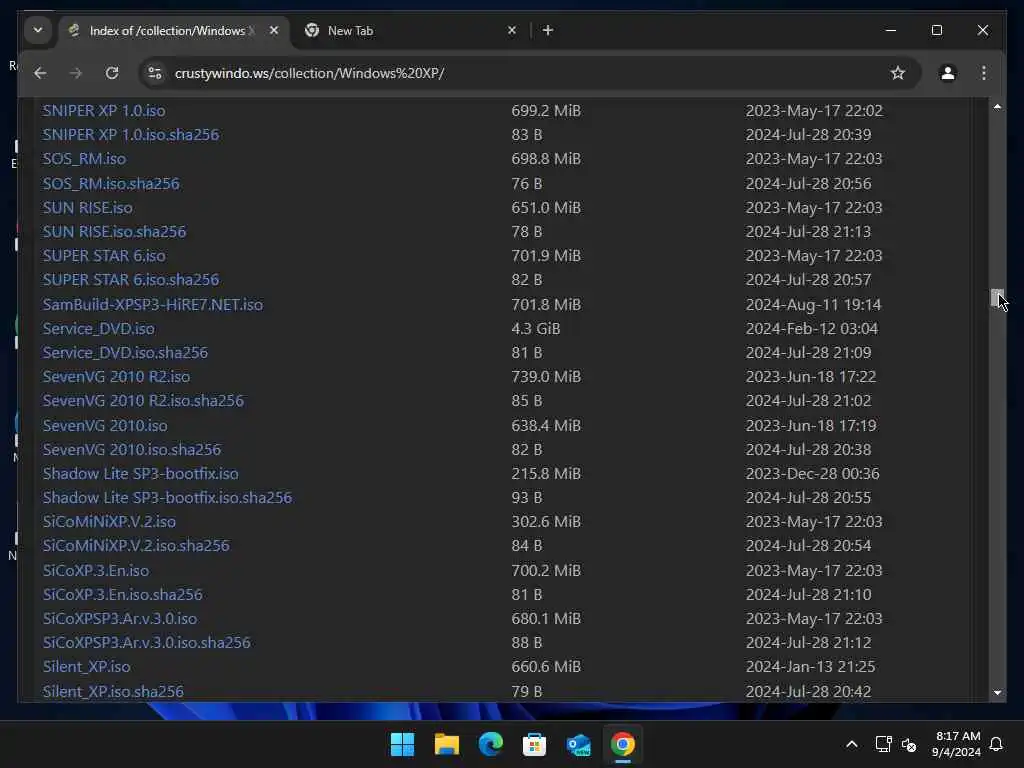This screenshot has width=1024, height=768.
Task: Show hidden system tray icons
Action: [852, 744]
